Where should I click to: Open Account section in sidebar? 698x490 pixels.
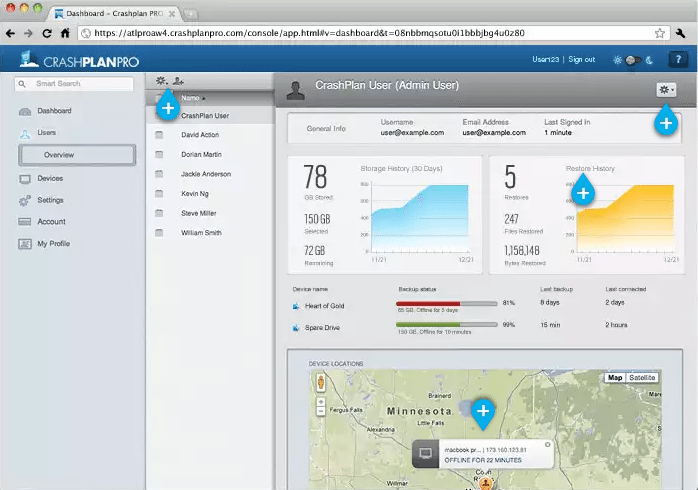(51, 222)
